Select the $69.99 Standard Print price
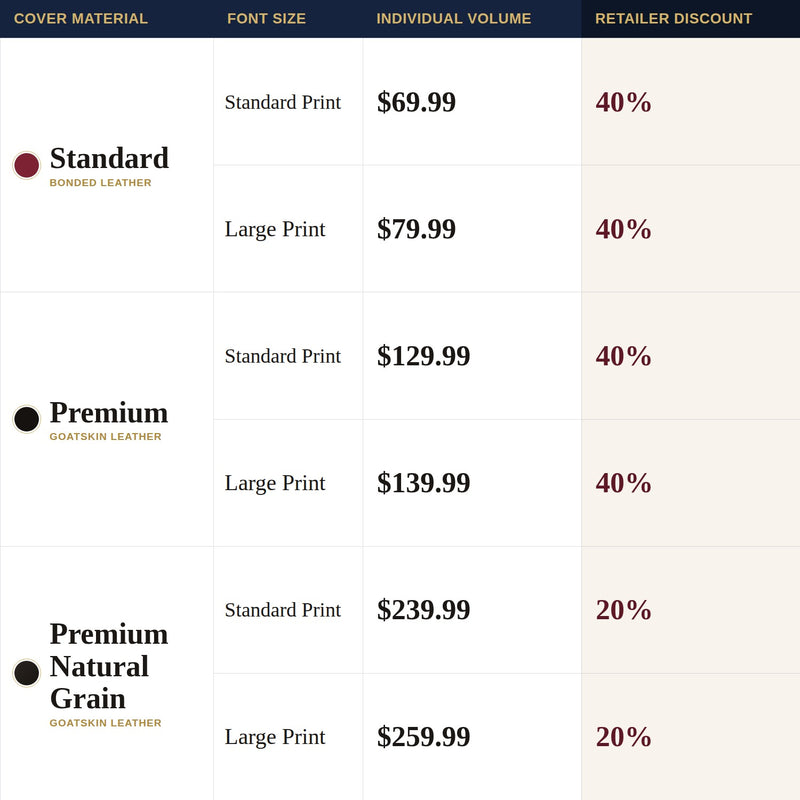The image size is (800, 800). point(416,102)
